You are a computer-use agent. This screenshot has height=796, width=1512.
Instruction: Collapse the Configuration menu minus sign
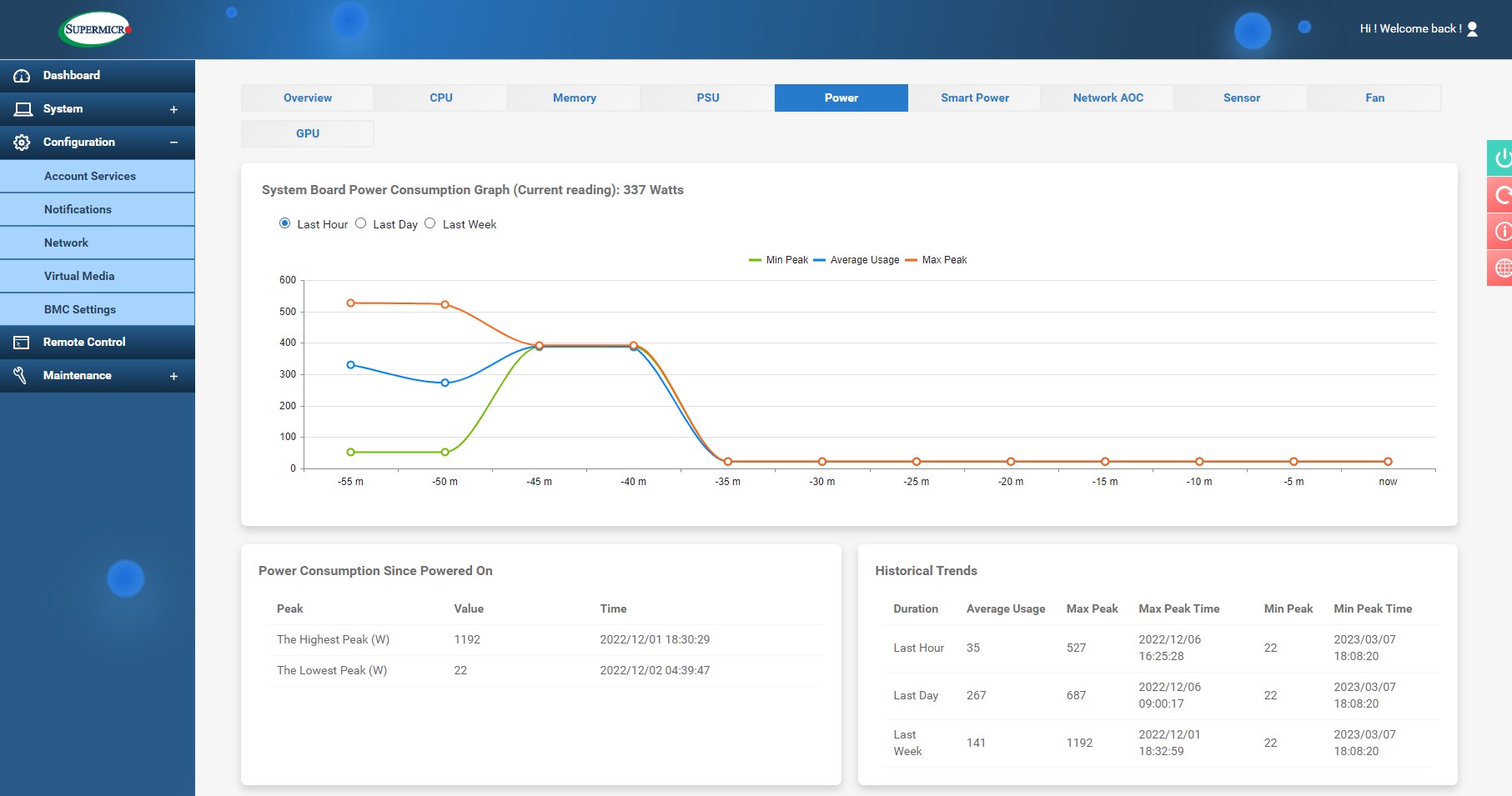[173, 143]
